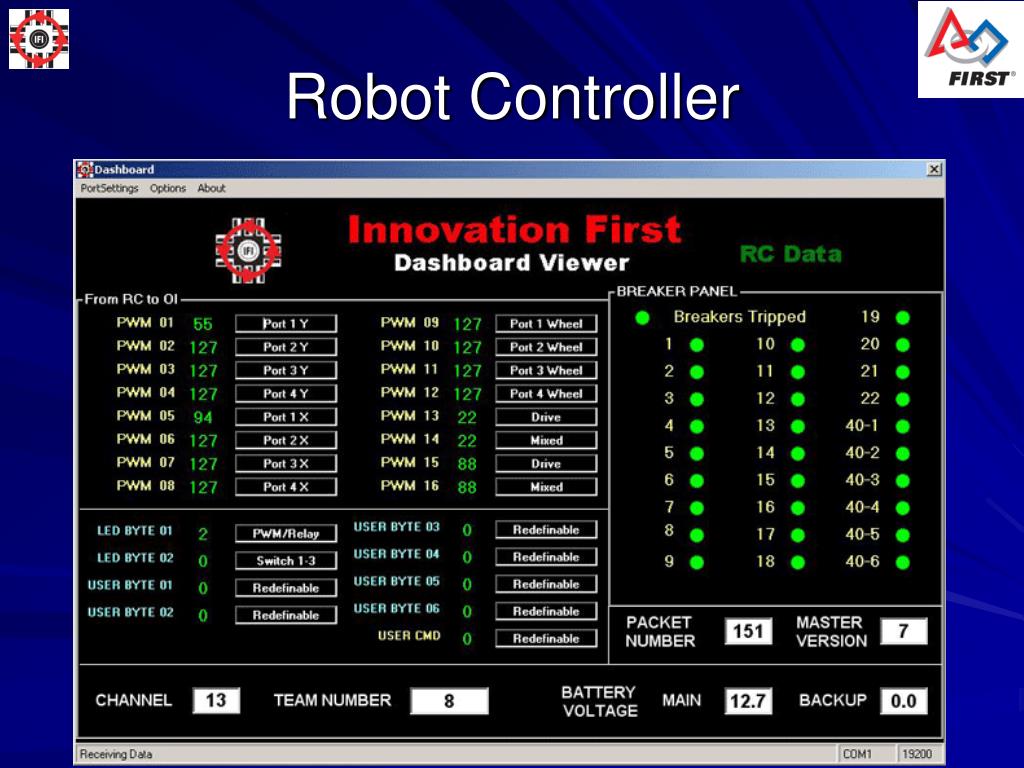Click Redefinable button for USER CMD

(x=546, y=638)
